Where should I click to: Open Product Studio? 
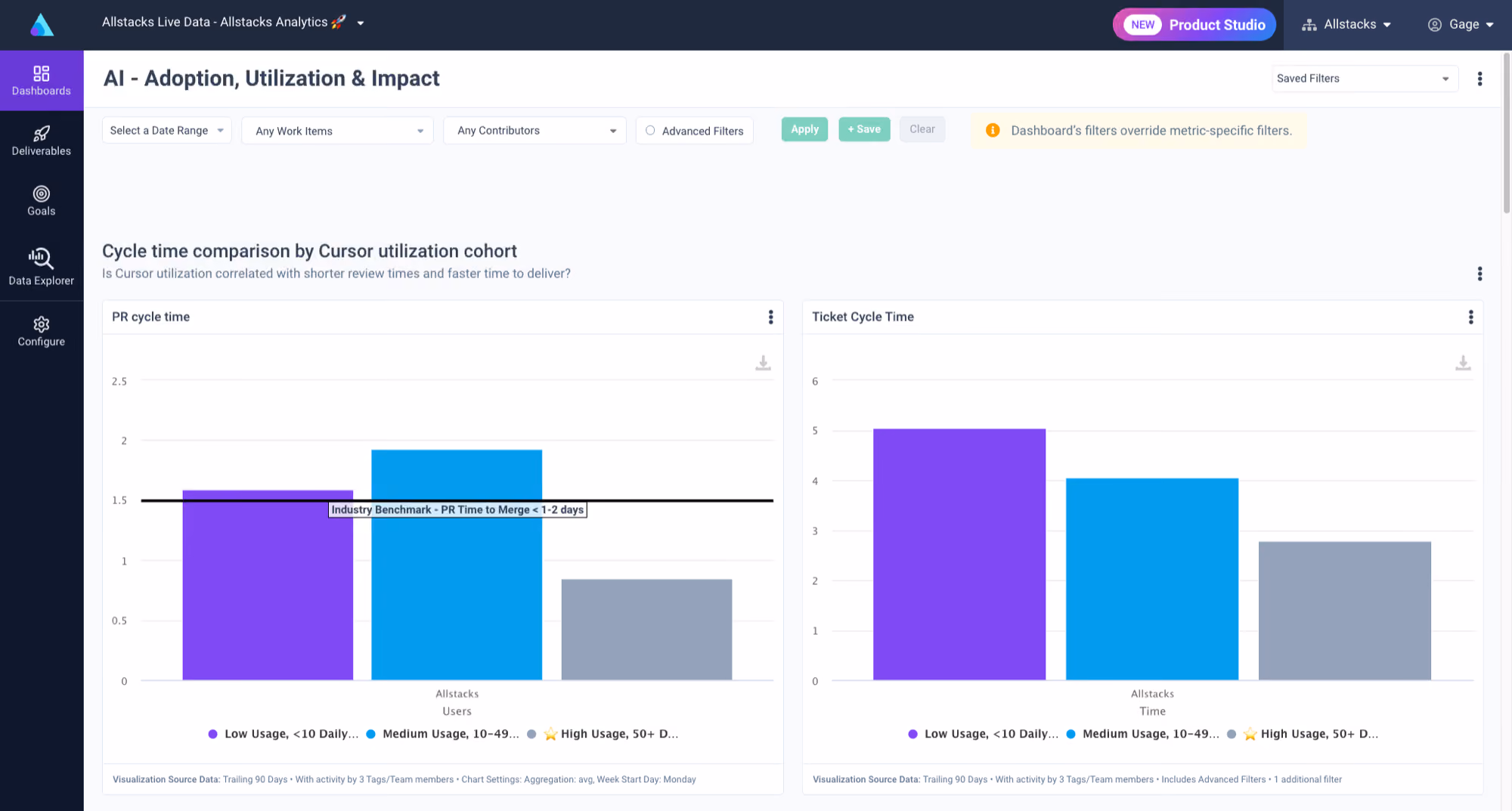pos(1194,25)
